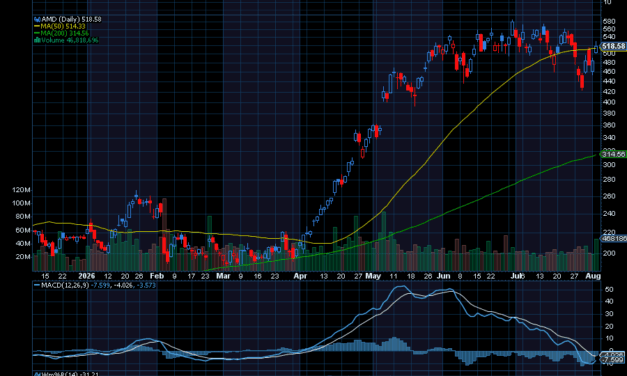Screen dimensions: 627x376
Task: Click the '2026' label on the date axis
Action: [86, 276]
